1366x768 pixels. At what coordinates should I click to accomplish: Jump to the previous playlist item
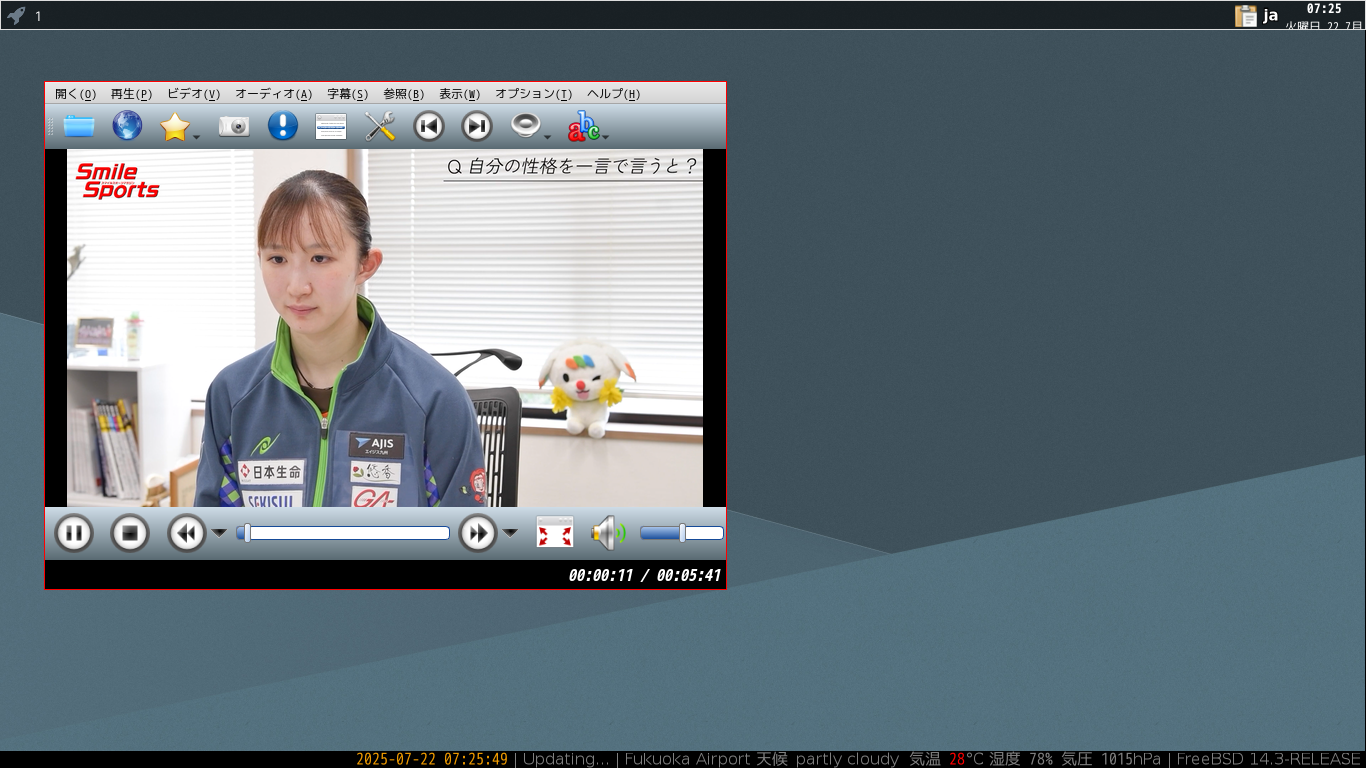click(x=429, y=126)
